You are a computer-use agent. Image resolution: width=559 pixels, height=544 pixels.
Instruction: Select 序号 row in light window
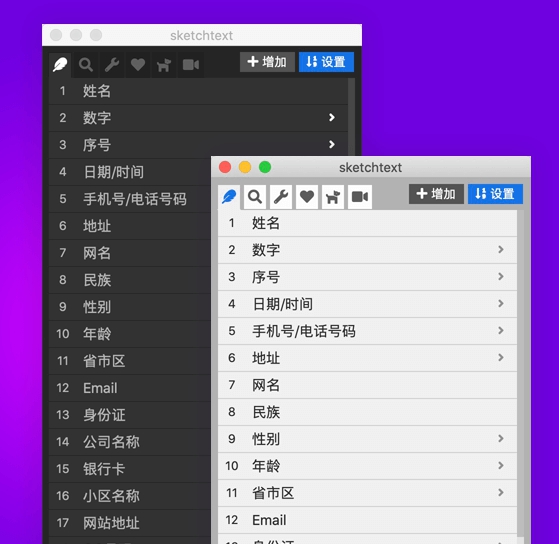point(367,277)
